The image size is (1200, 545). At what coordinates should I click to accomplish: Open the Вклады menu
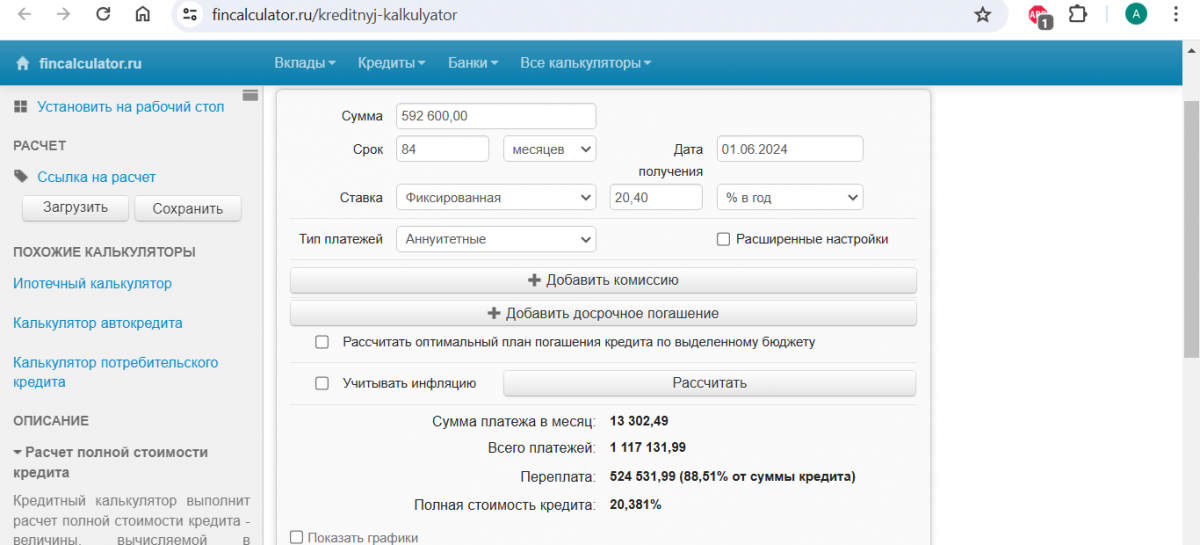(x=304, y=63)
